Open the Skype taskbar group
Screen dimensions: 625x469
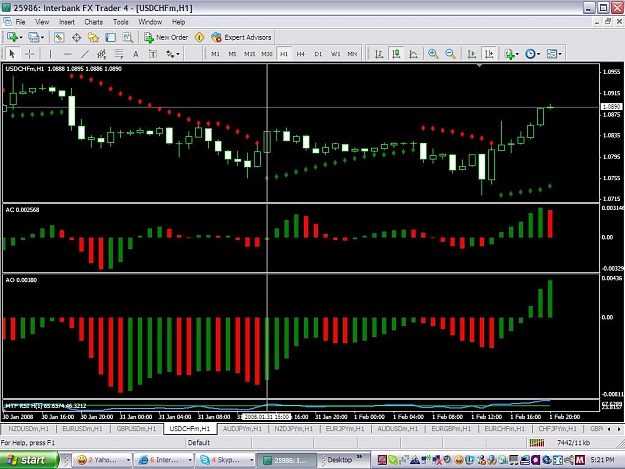coord(226,460)
